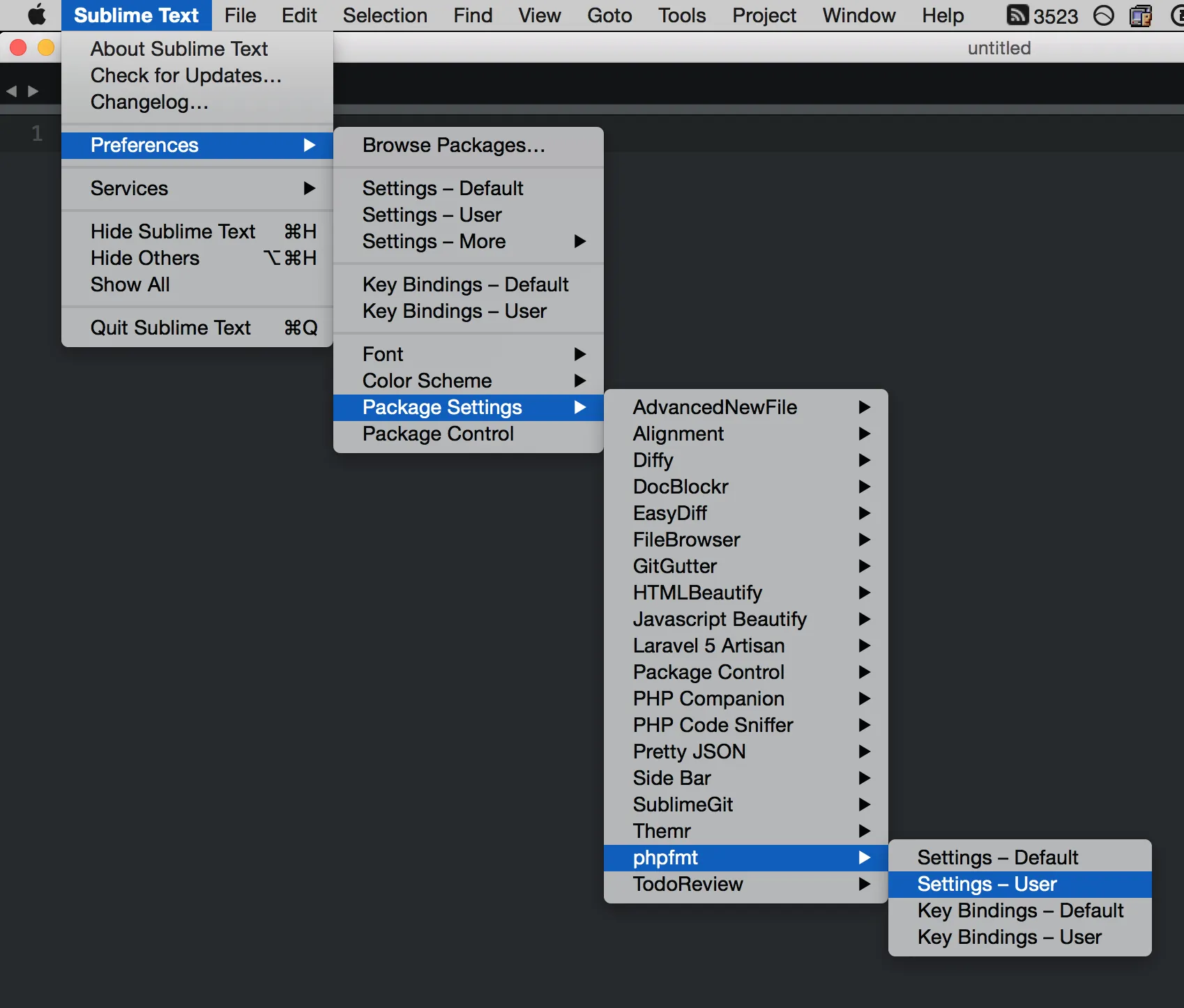The width and height of the screenshot is (1184, 1008).
Task: Open the Edit menu
Action: pyautogui.click(x=299, y=15)
